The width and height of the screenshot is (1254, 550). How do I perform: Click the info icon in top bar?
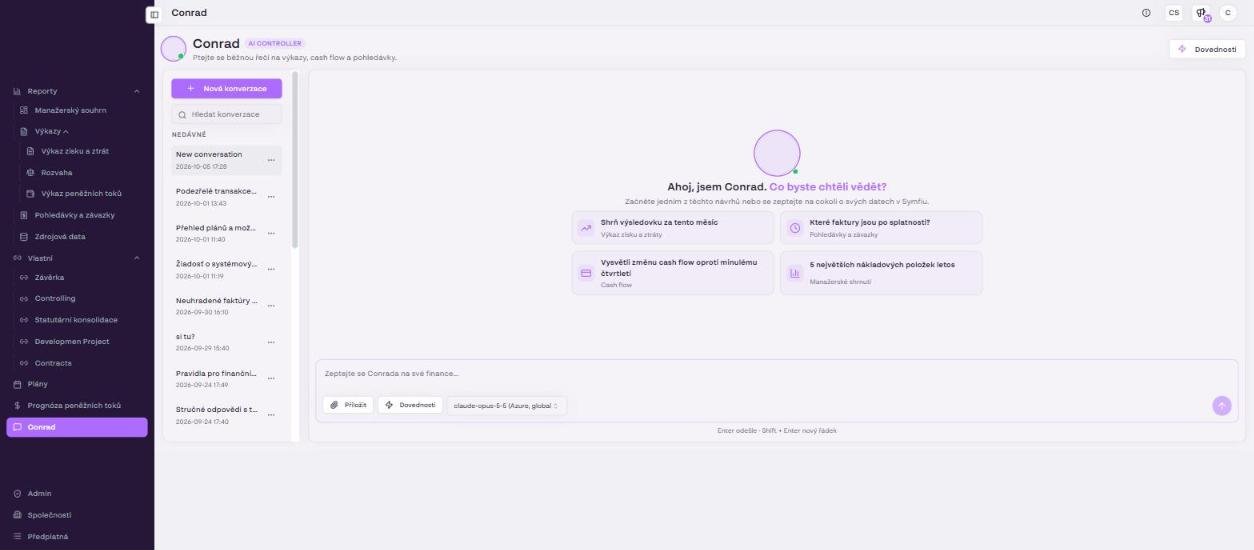(x=1146, y=13)
